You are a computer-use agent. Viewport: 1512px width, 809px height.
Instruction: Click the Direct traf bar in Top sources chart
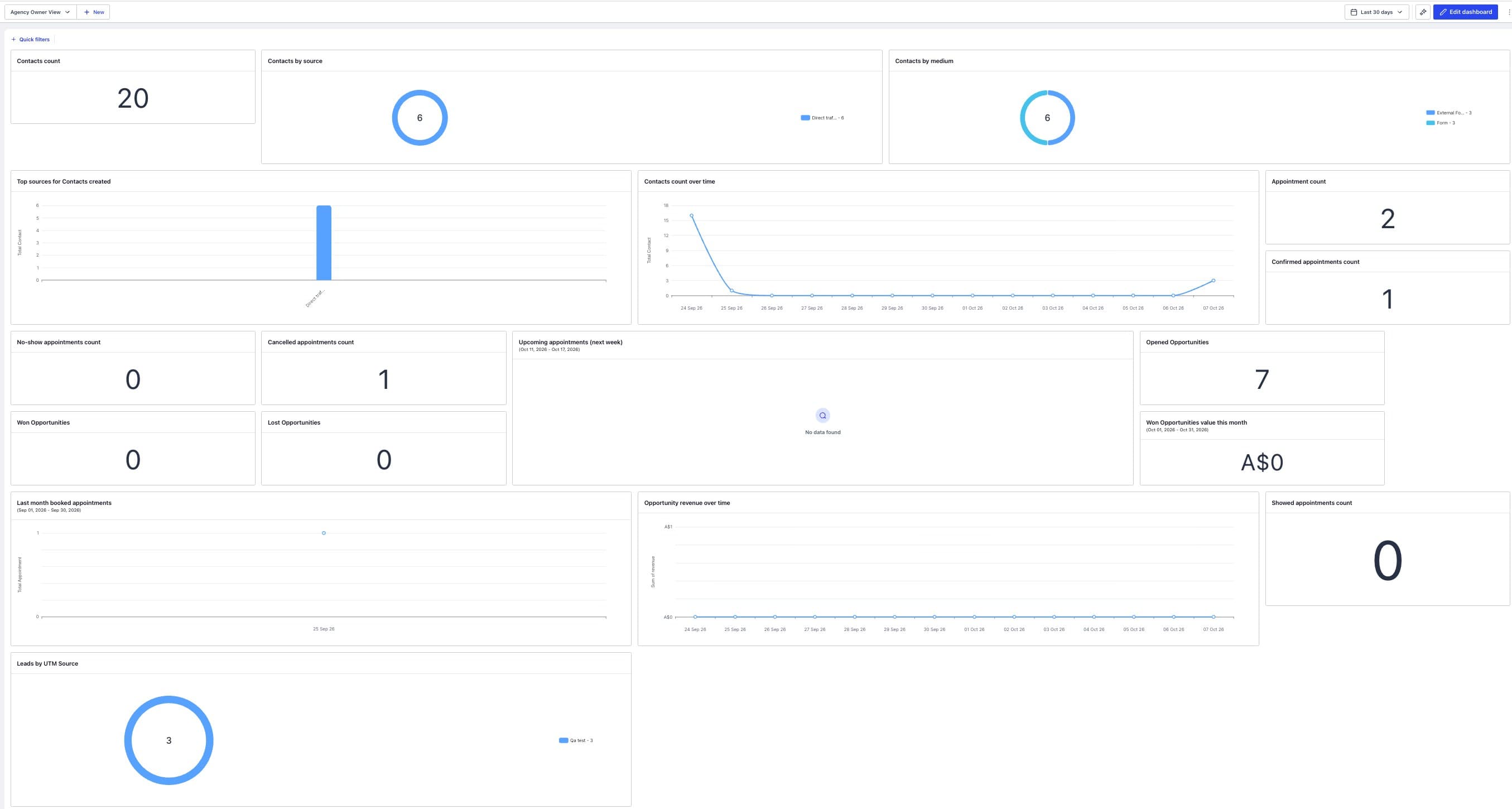pyautogui.click(x=324, y=243)
